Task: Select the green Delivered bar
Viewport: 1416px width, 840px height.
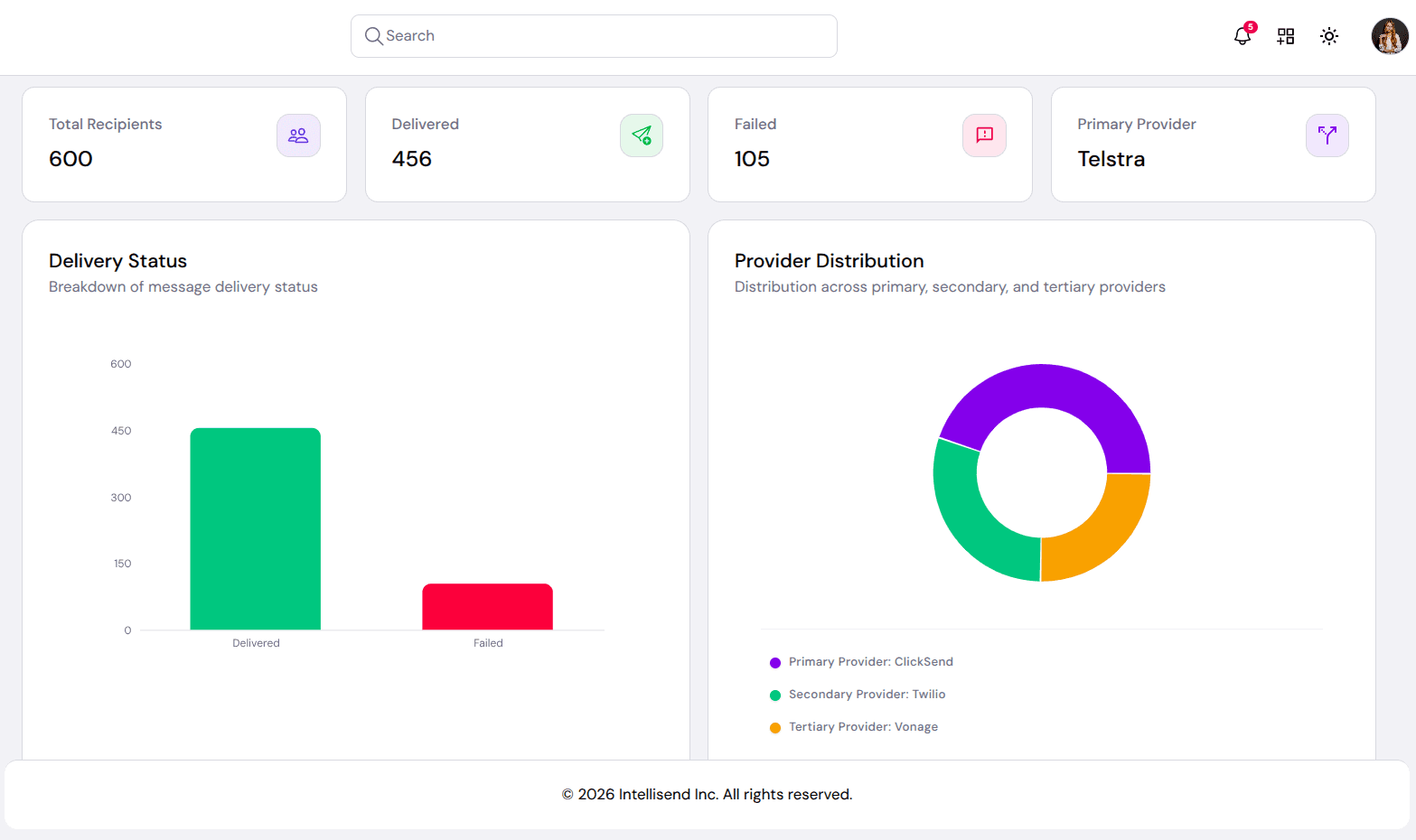Action: 255,528
